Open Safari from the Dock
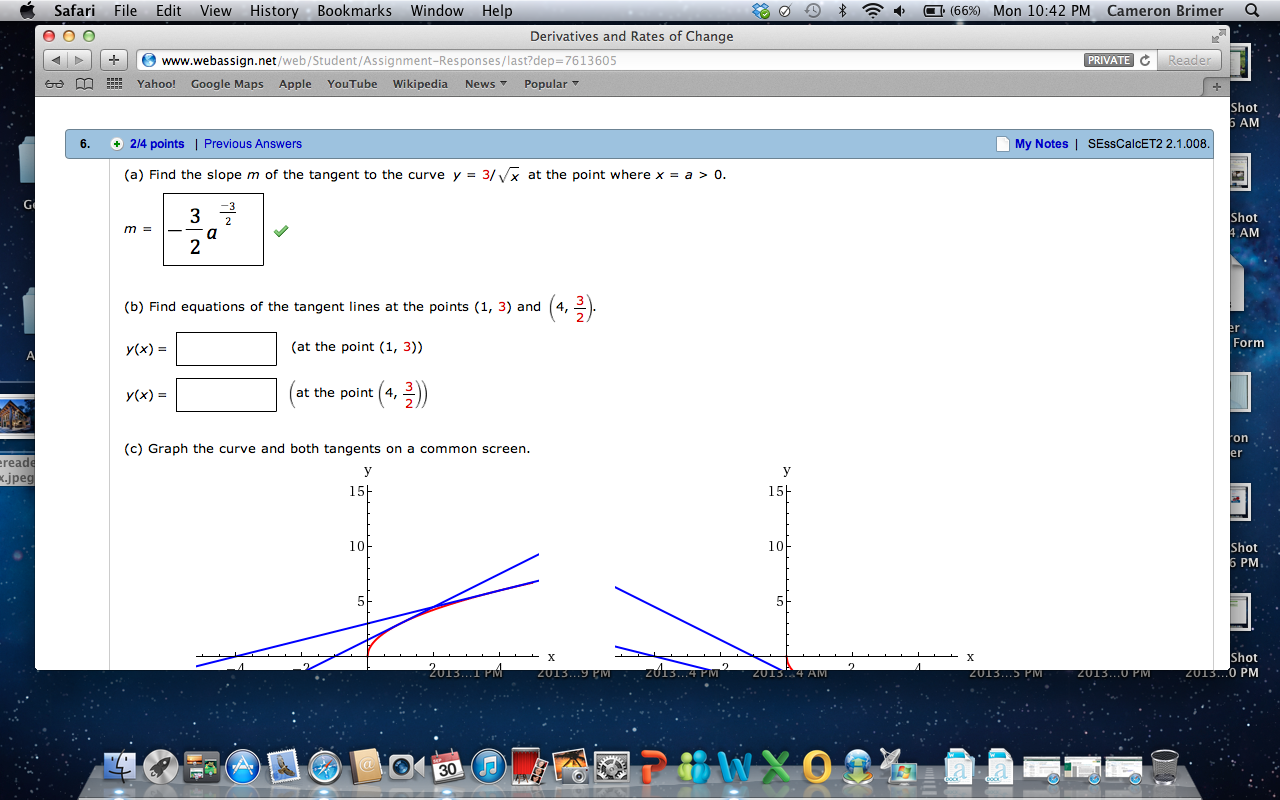This screenshot has width=1280, height=800. pyautogui.click(x=327, y=769)
